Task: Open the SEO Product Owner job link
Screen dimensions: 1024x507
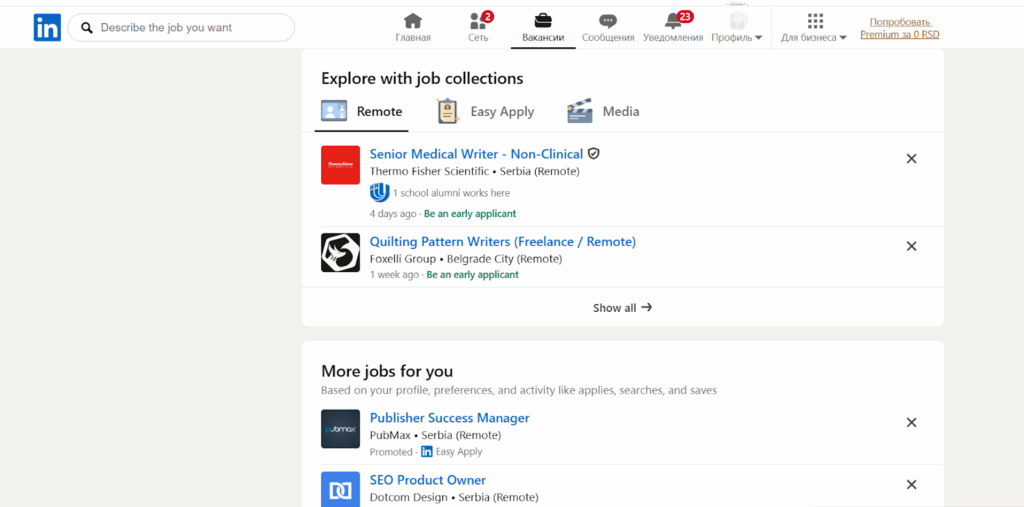Action: (x=427, y=480)
